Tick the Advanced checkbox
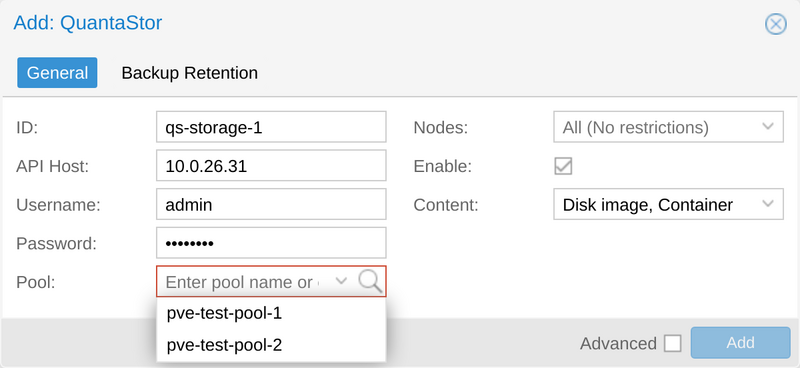800x368 pixels. (x=672, y=344)
